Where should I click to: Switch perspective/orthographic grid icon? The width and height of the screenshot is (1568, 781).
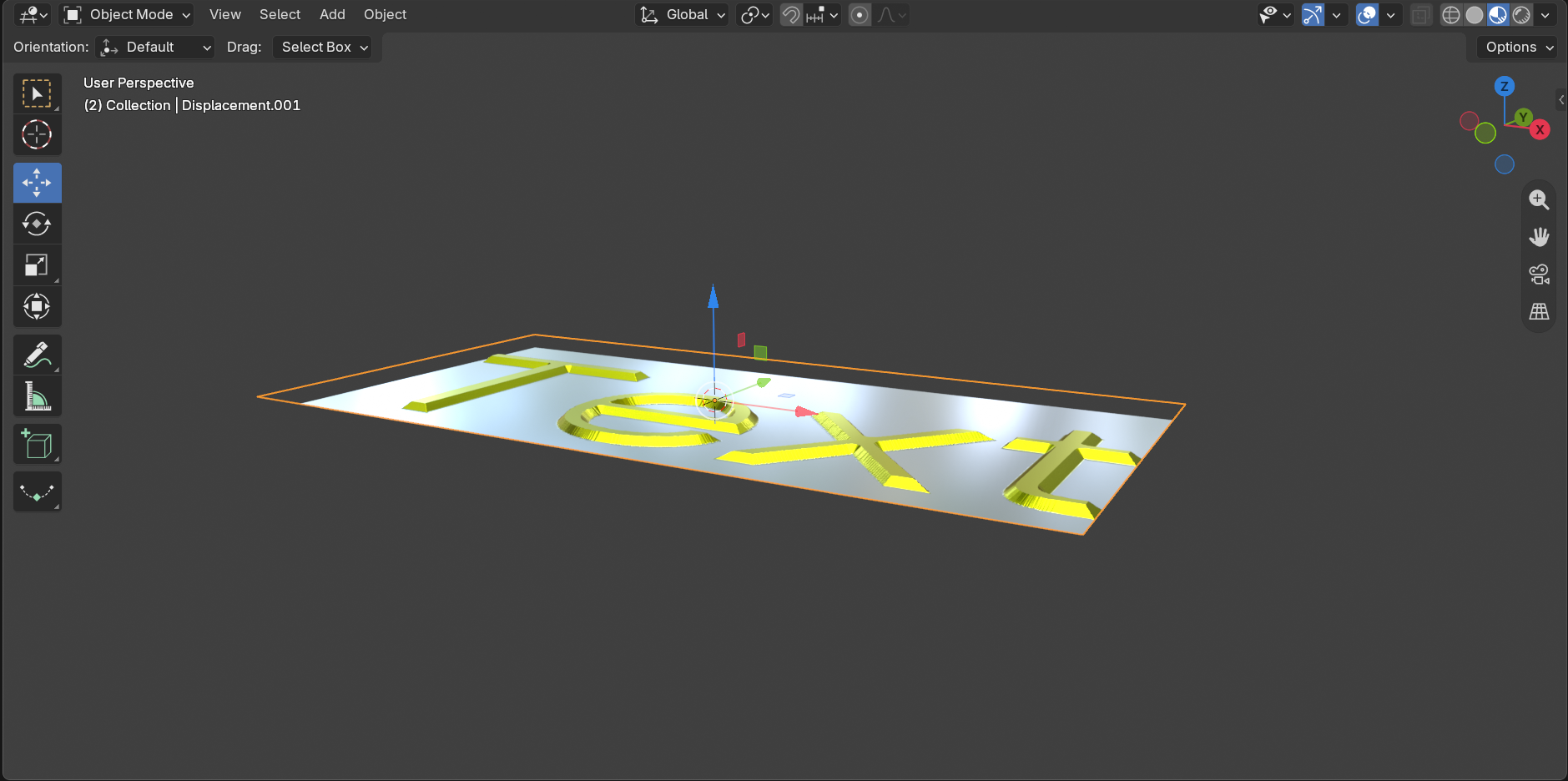(1539, 311)
